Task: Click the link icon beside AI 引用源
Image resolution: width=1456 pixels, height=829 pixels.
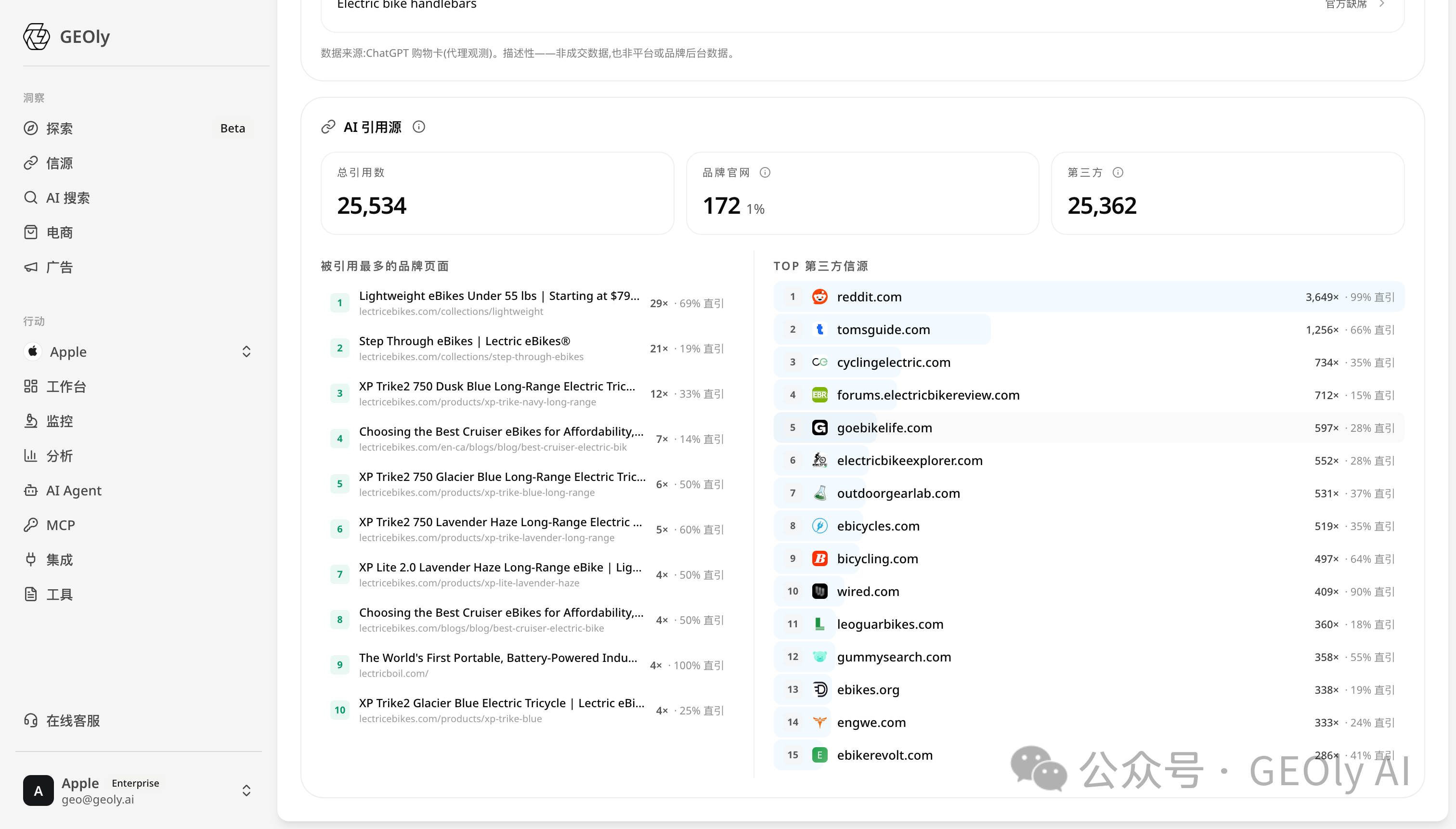Action: 328,127
